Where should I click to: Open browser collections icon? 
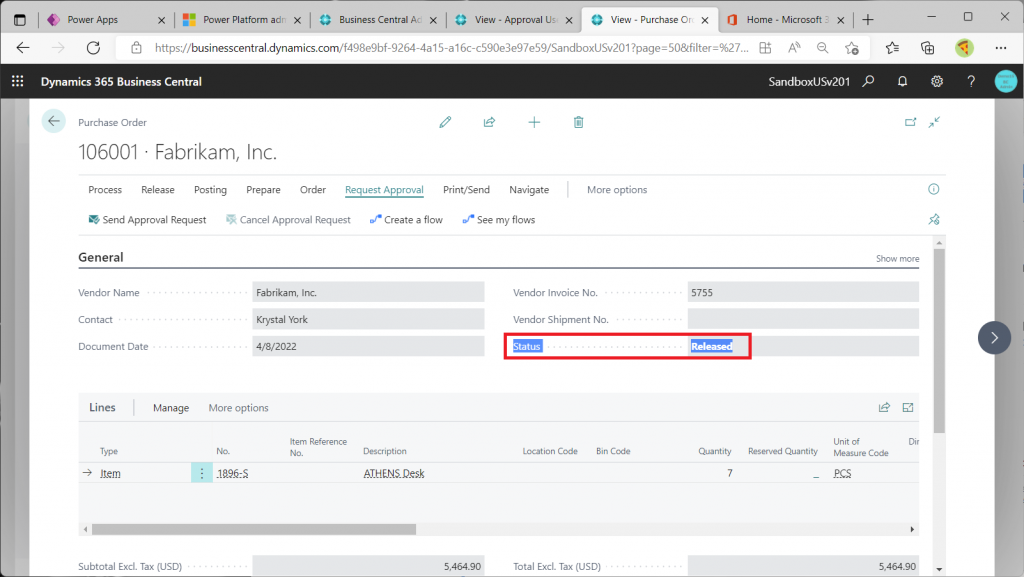[x=927, y=48]
